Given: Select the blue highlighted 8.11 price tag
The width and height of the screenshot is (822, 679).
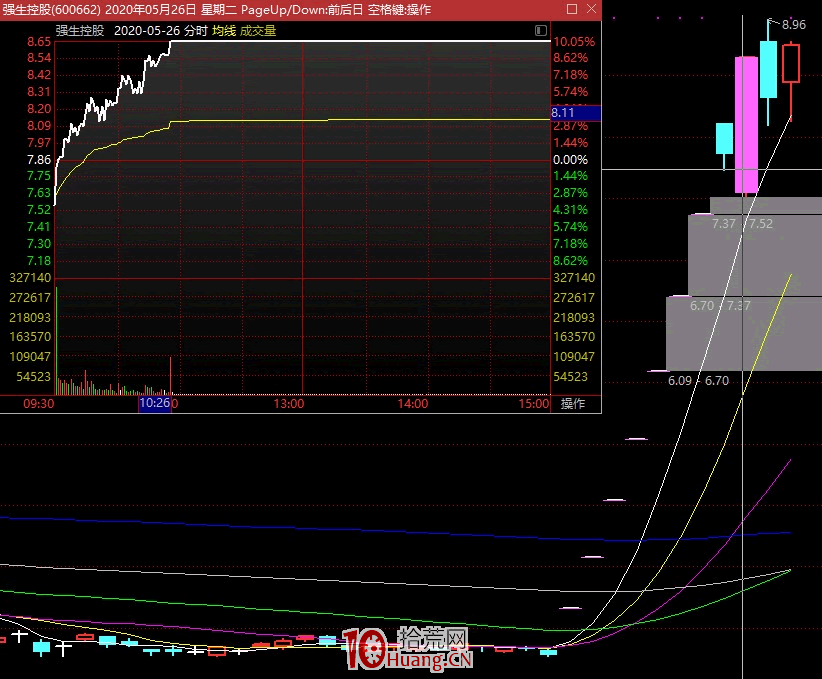Looking at the screenshot, I should 575,114.
